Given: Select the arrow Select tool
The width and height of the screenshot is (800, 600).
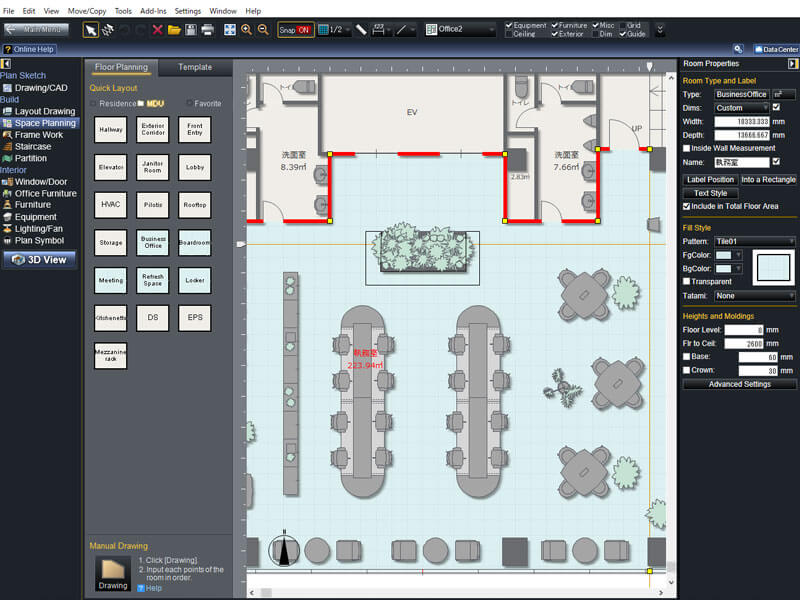Looking at the screenshot, I should tap(91, 30).
